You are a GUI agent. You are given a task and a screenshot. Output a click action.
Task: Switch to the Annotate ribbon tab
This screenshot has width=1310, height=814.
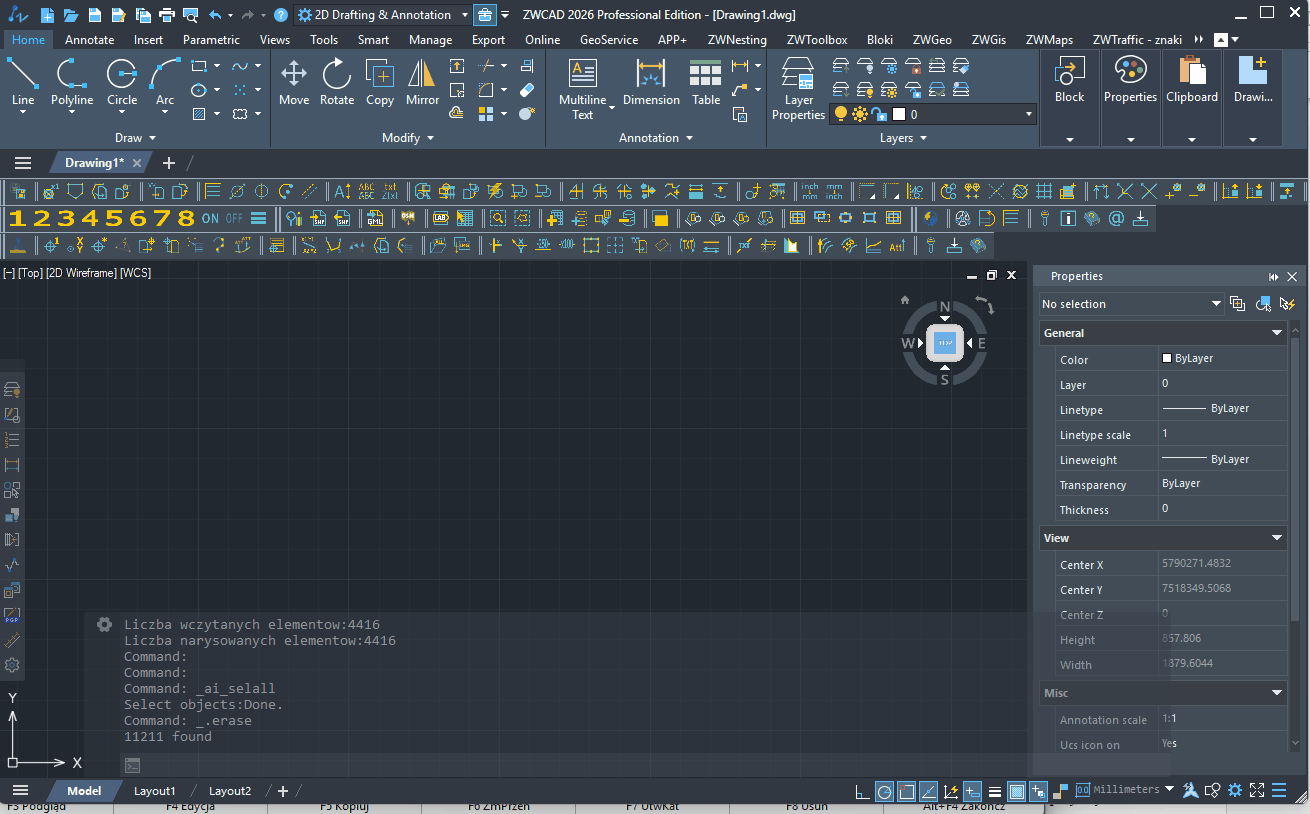[89, 40]
